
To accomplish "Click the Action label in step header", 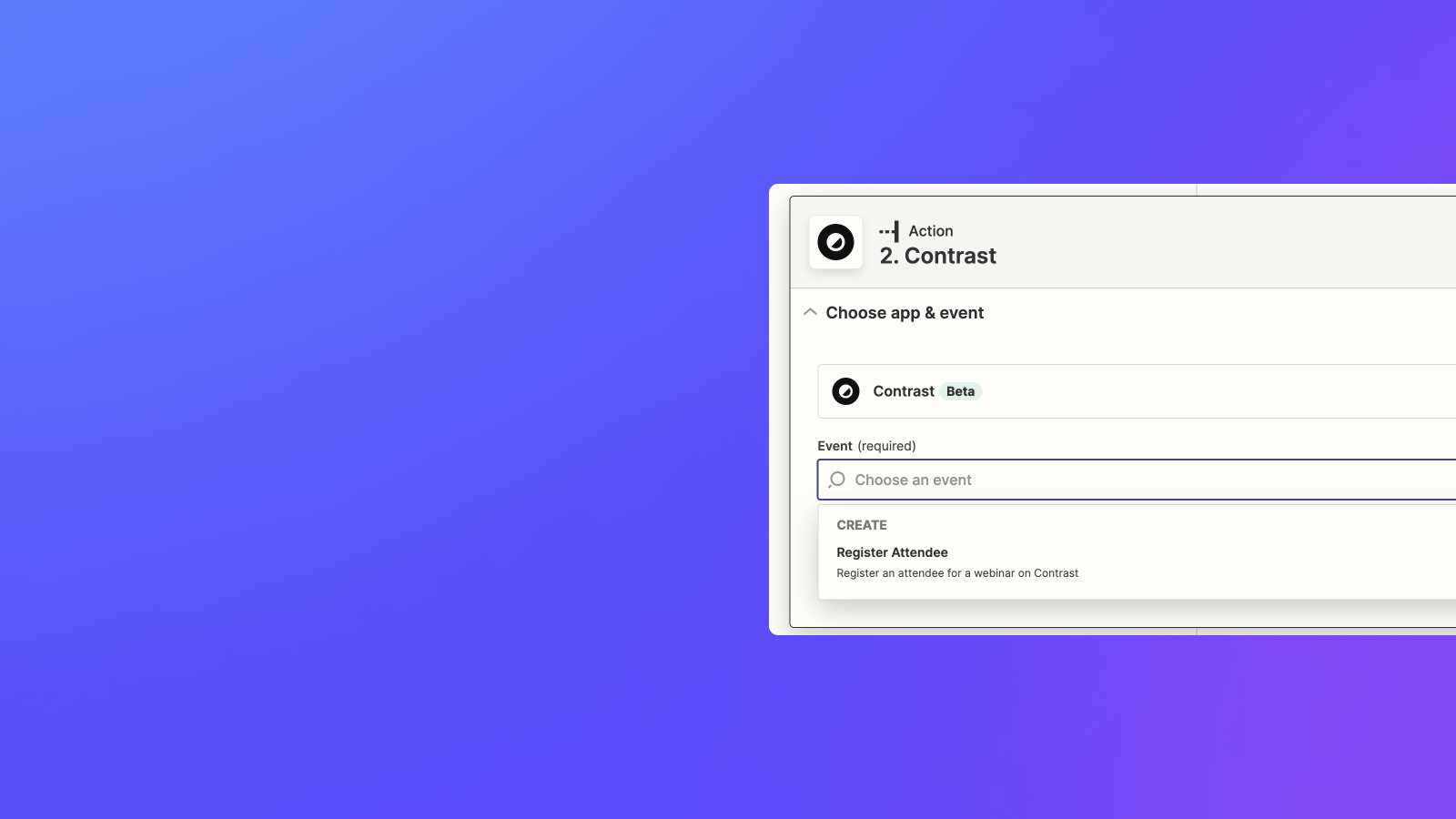I will click(x=931, y=231).
